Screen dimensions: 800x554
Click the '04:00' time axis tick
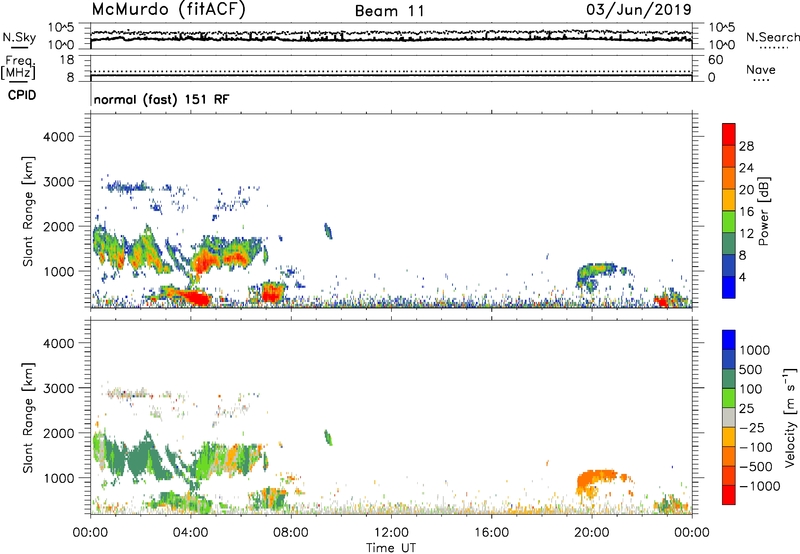(x=190, y=533)
